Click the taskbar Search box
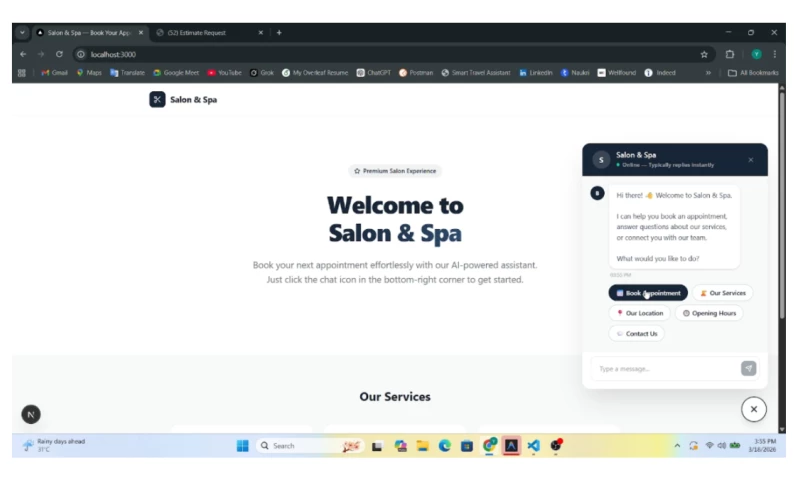The width and height of the screenshot is (800, 480). tap(310, 446)
